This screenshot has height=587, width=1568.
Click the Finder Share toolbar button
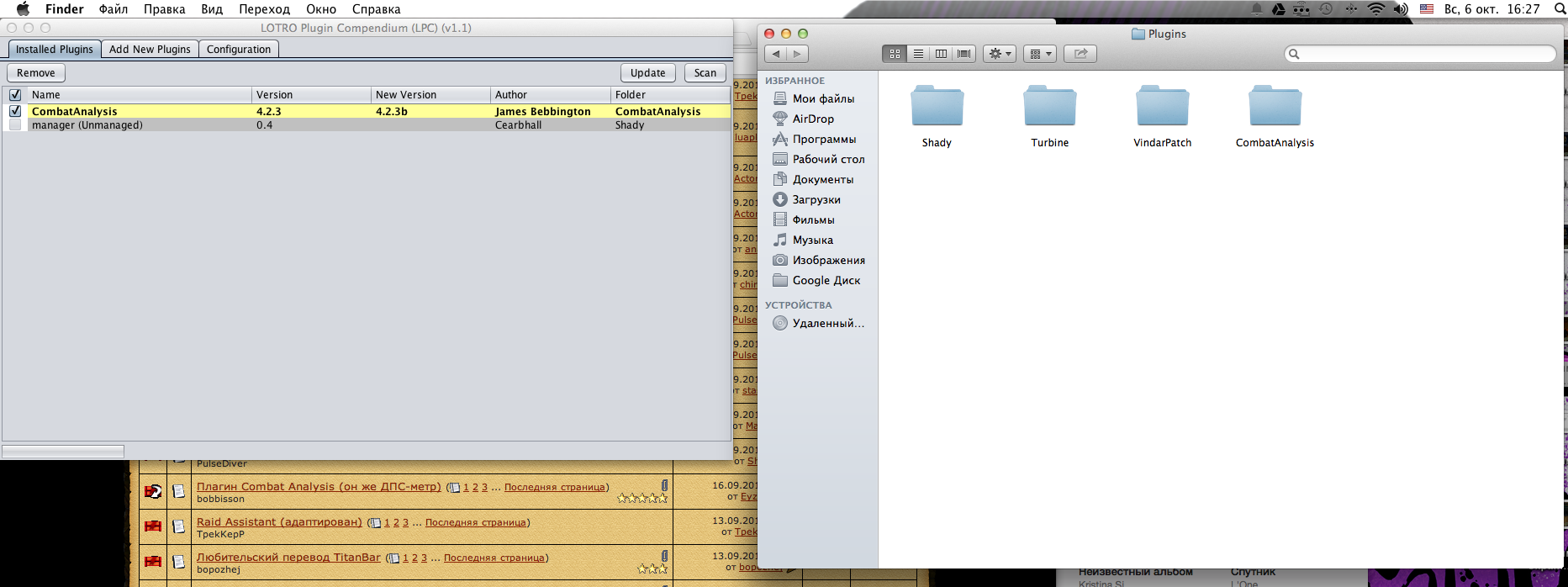tap(1081, 54)
